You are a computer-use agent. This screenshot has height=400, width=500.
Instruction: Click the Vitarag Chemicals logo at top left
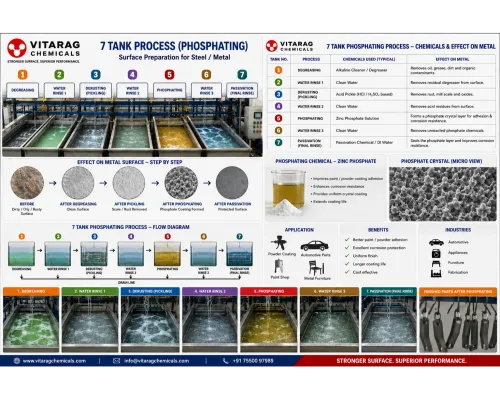pyautogui.click(x=44, y=50)
